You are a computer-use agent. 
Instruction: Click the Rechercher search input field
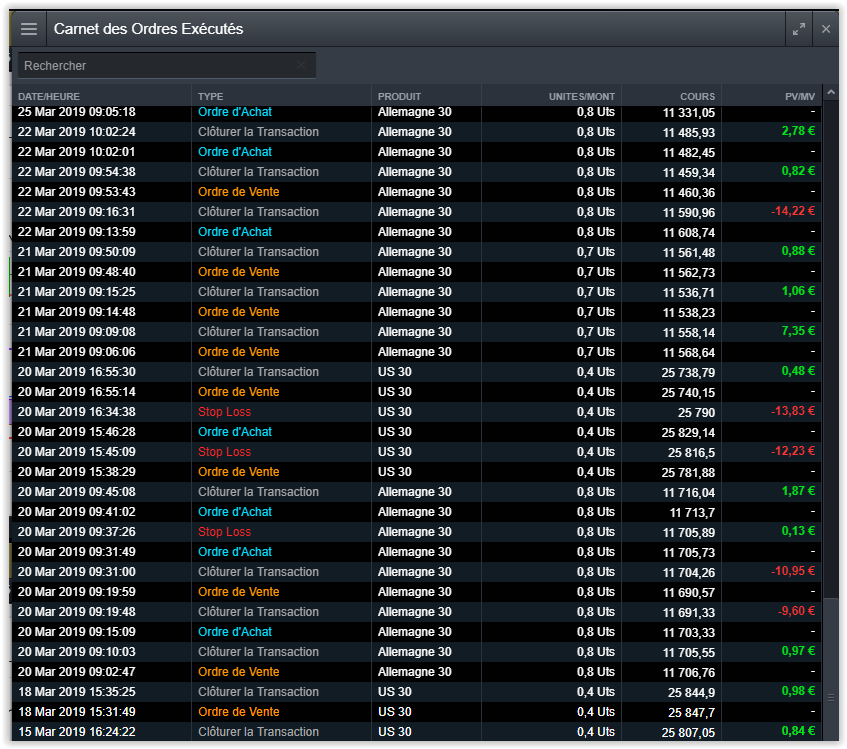(x=167, y=65)
